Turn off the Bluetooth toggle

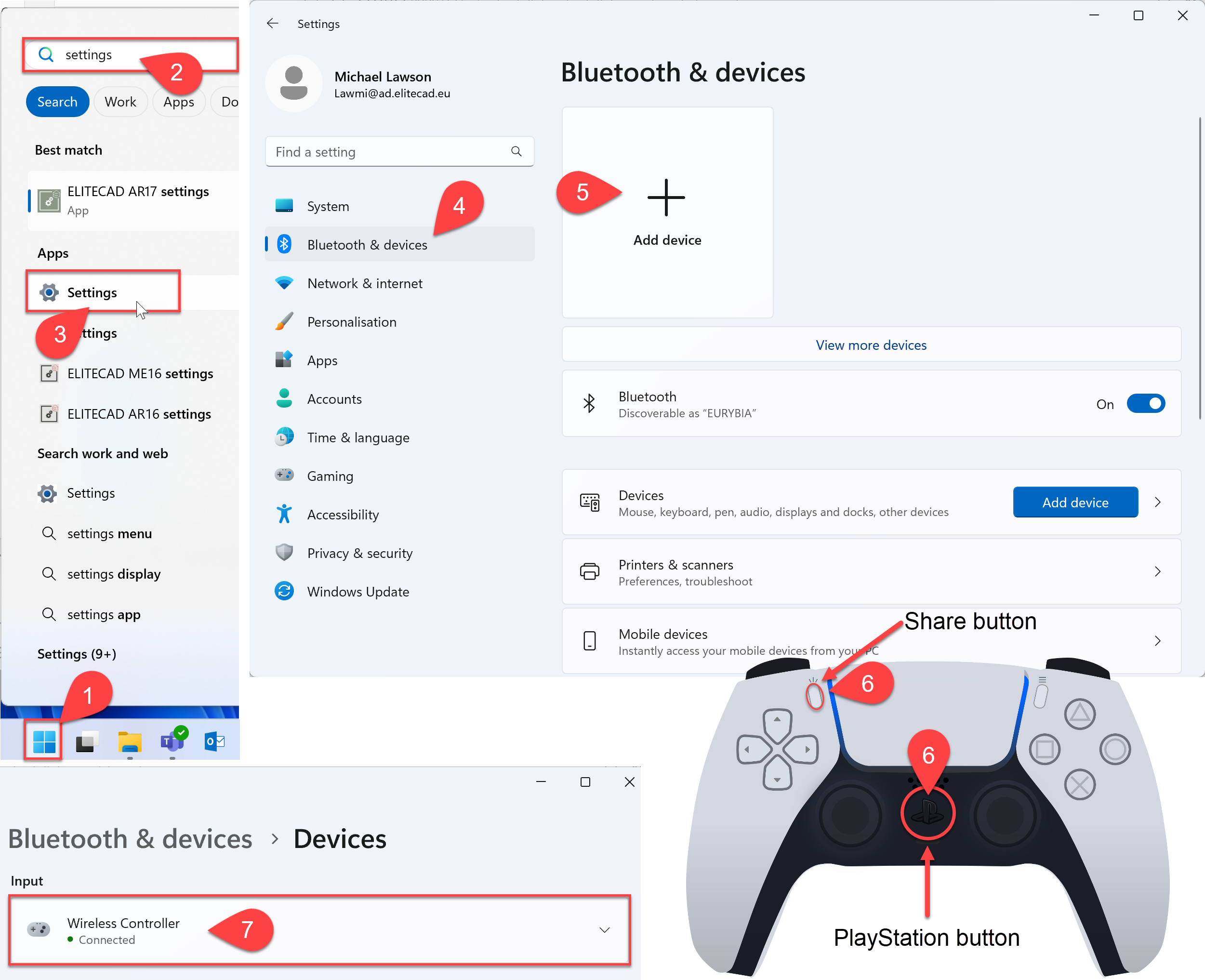pos(1146,404)
